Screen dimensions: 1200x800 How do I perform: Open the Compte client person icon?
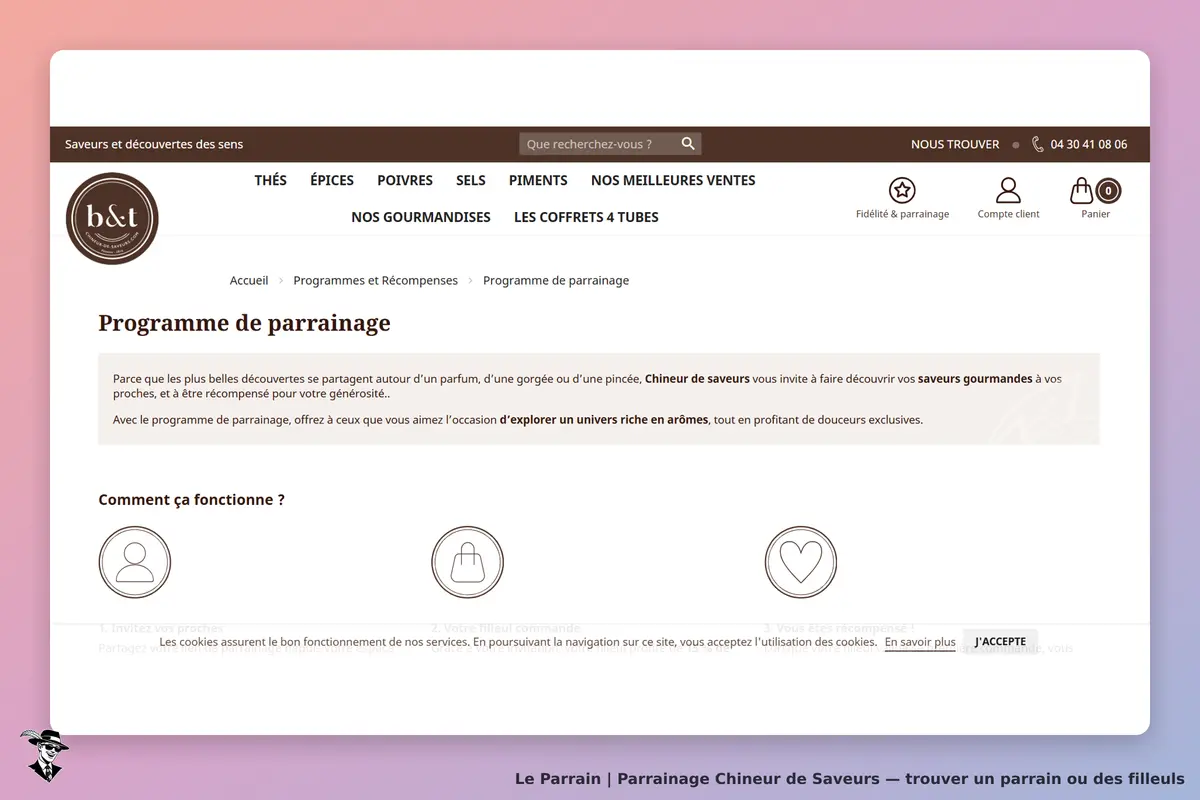click(x=1009, y=190)
